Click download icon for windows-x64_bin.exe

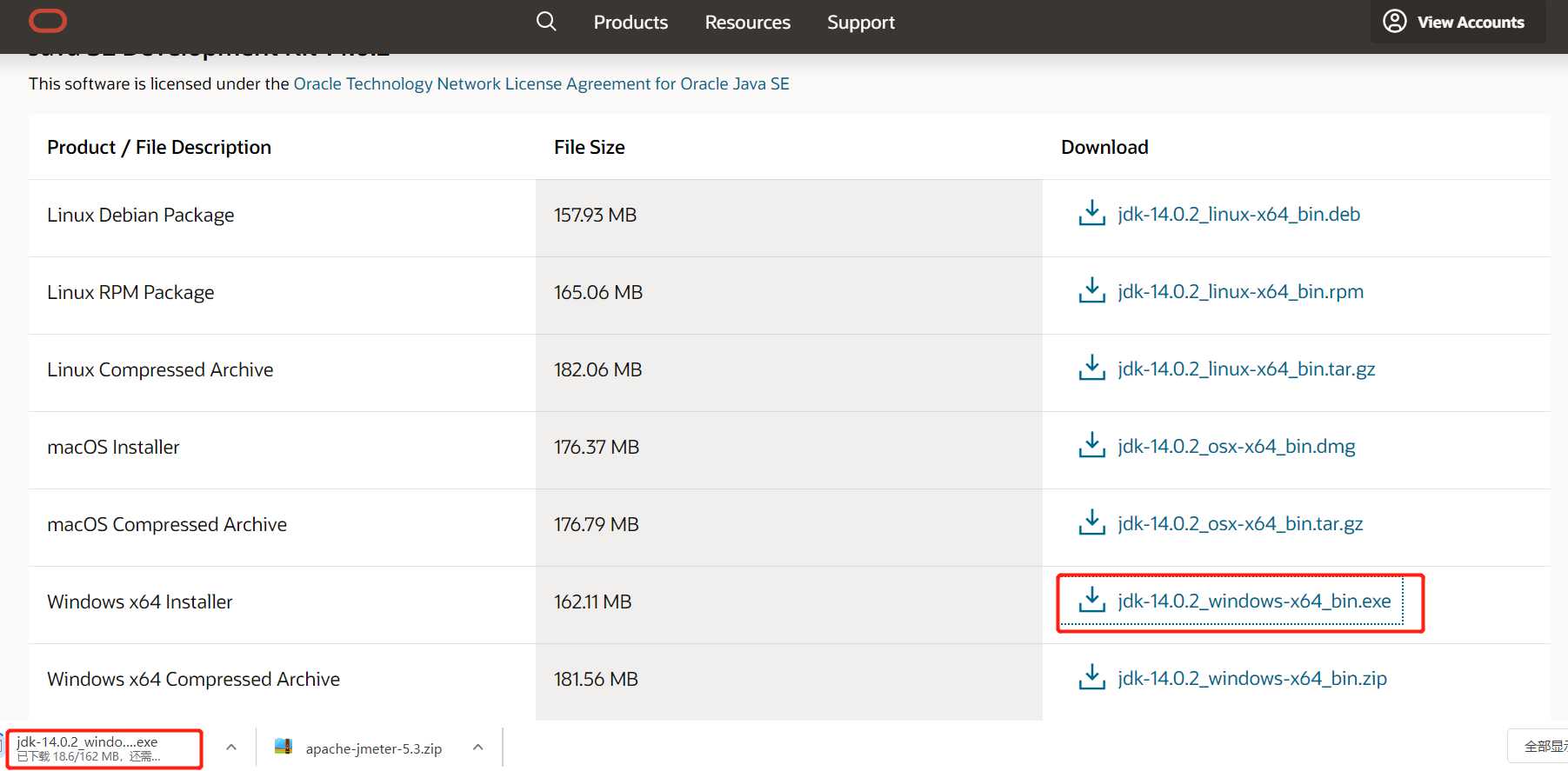(1091, 600)
